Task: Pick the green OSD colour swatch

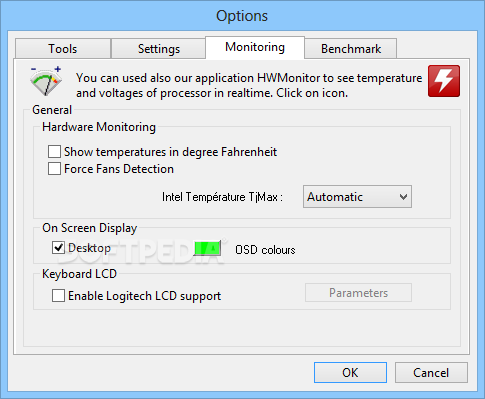Action: pyautogui.click(x=207, y=248)
